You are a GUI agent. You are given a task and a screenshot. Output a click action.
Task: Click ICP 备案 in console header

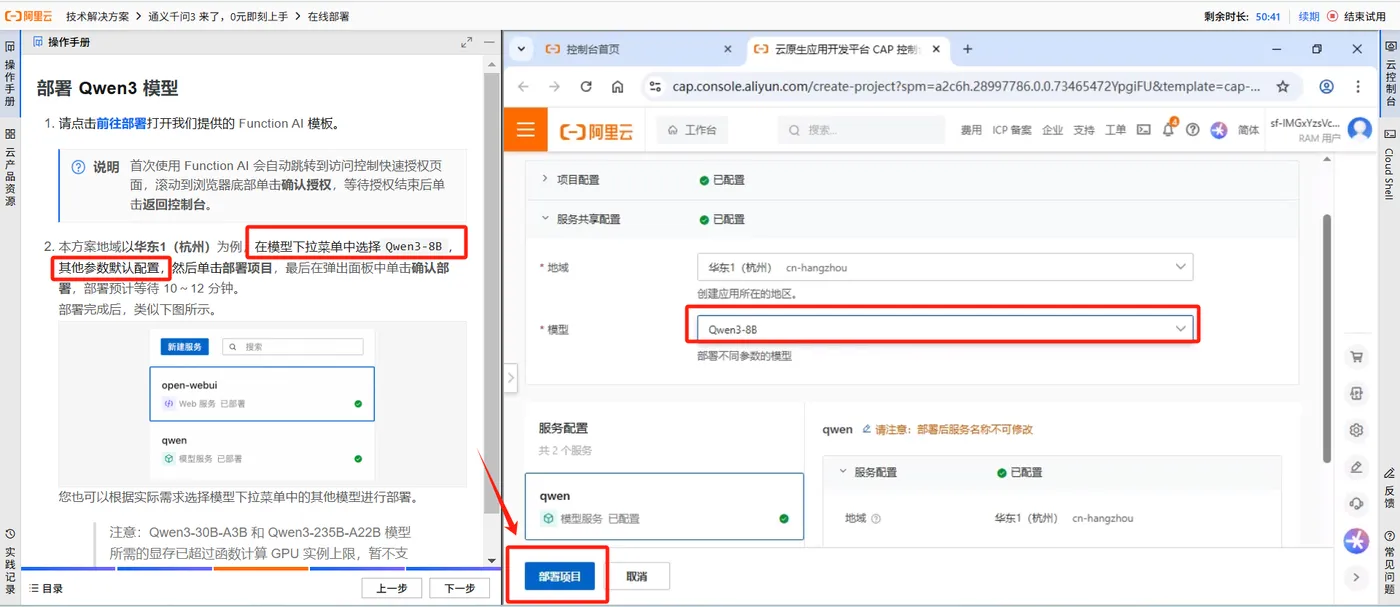click(1012, 130)
